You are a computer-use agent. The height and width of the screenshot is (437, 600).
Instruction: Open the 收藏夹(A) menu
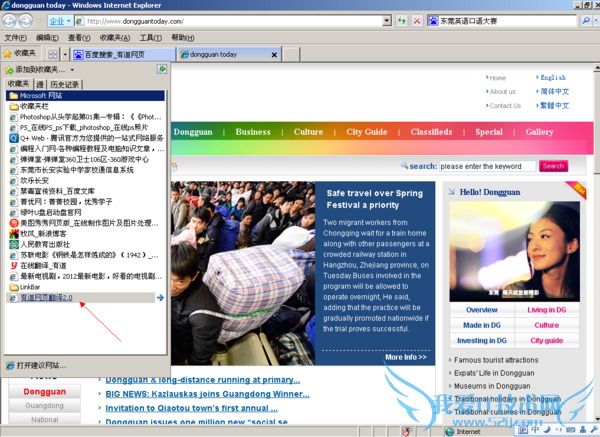pyautogui.click(x=115, y=38)
